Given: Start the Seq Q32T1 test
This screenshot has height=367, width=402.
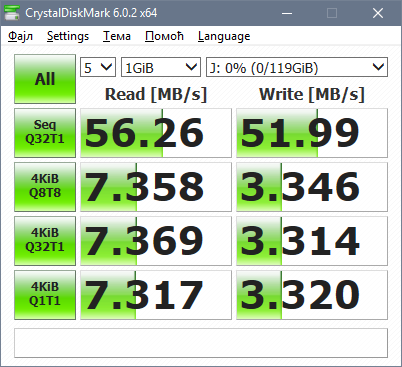Looking at the screenshot, I should (45, 133).
